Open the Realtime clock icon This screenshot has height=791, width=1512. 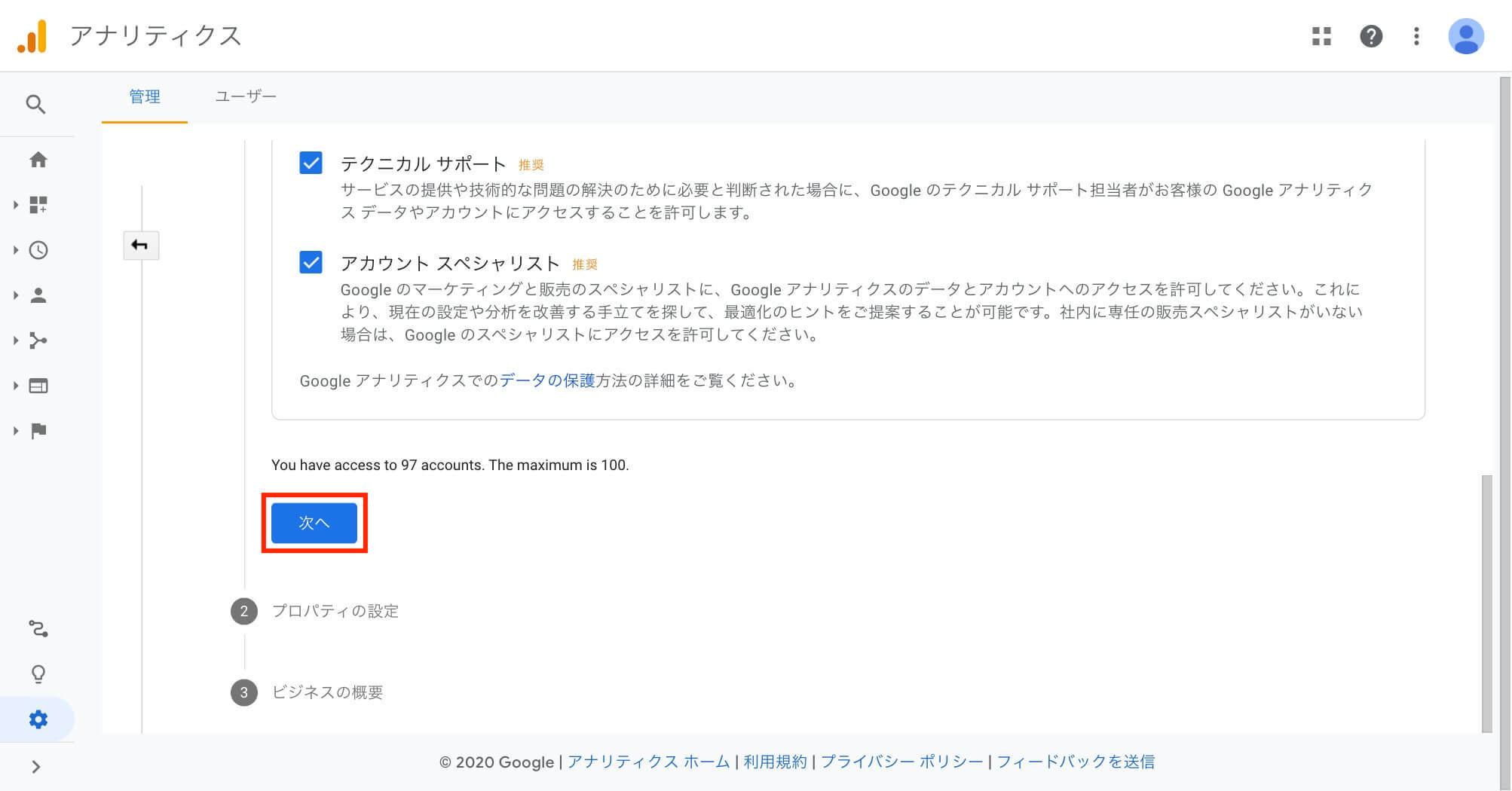tap(38, 250)
